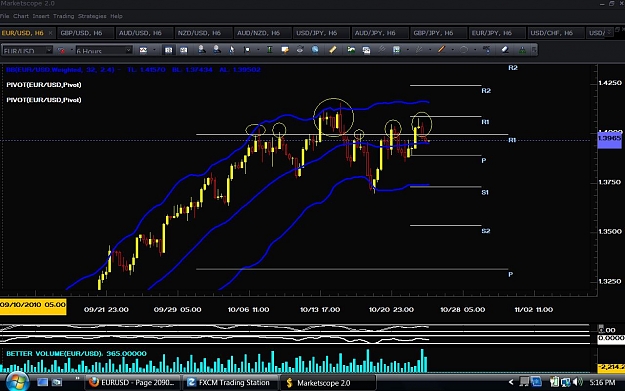
Task: Click the note/comment label icon
Action: [285, 50]
